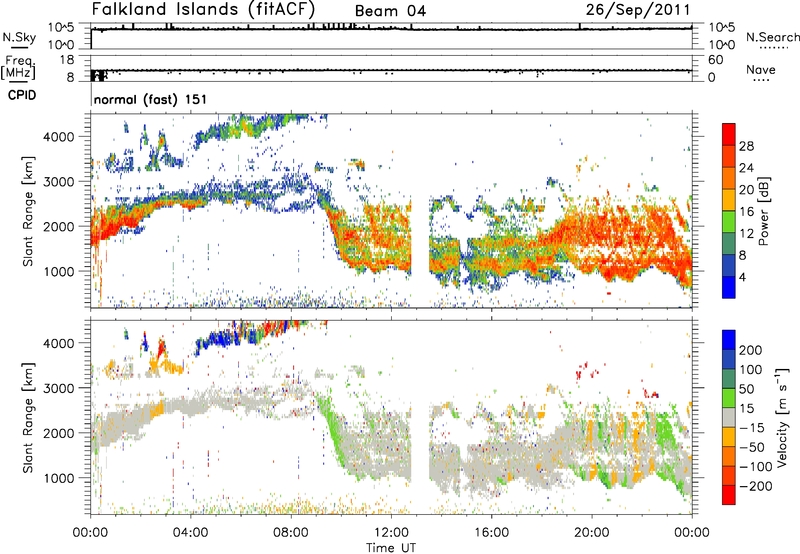Image resolution: width=800 pixels, height=554 pixels.
Task: Click the '16' tick on the Power scale
Action: (x=746, y=211)
